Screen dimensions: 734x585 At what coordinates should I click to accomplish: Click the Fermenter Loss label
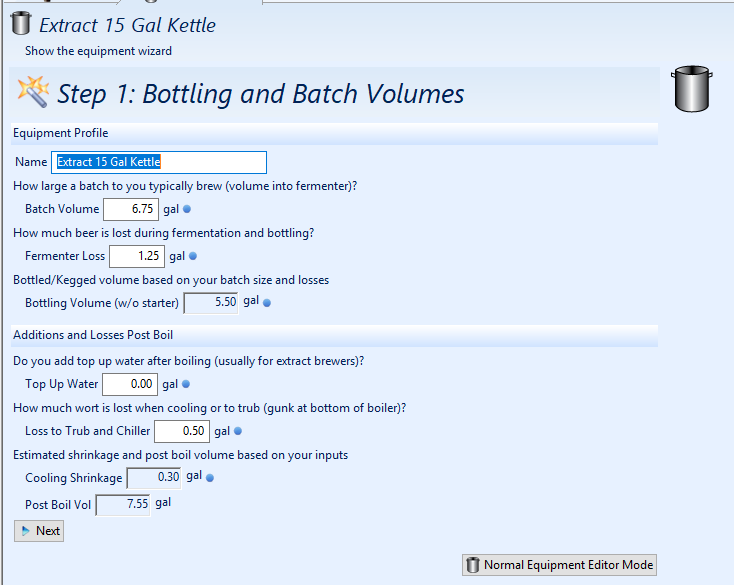click(65, 256)
